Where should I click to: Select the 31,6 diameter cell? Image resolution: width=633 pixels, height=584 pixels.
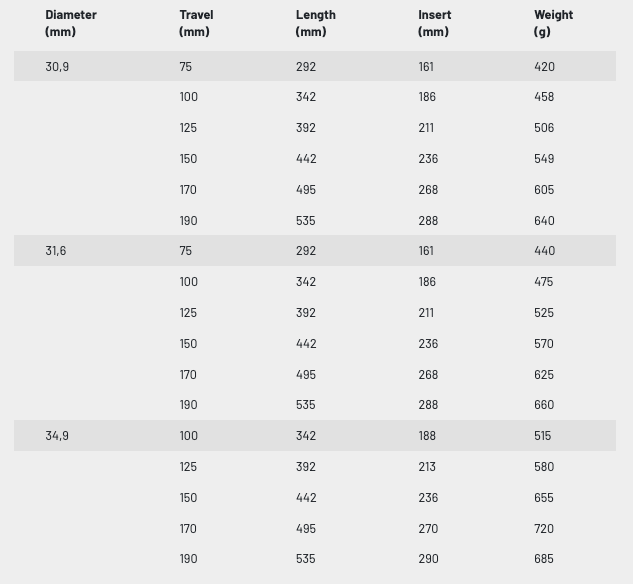click(56, 251)
